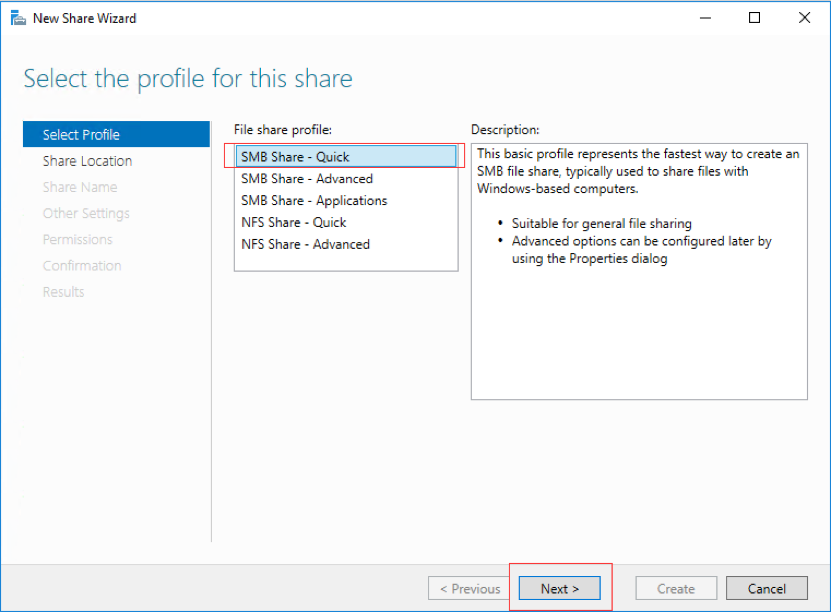Open the Select Profile wizard step
Screen dimensions: 831x612
81,135
